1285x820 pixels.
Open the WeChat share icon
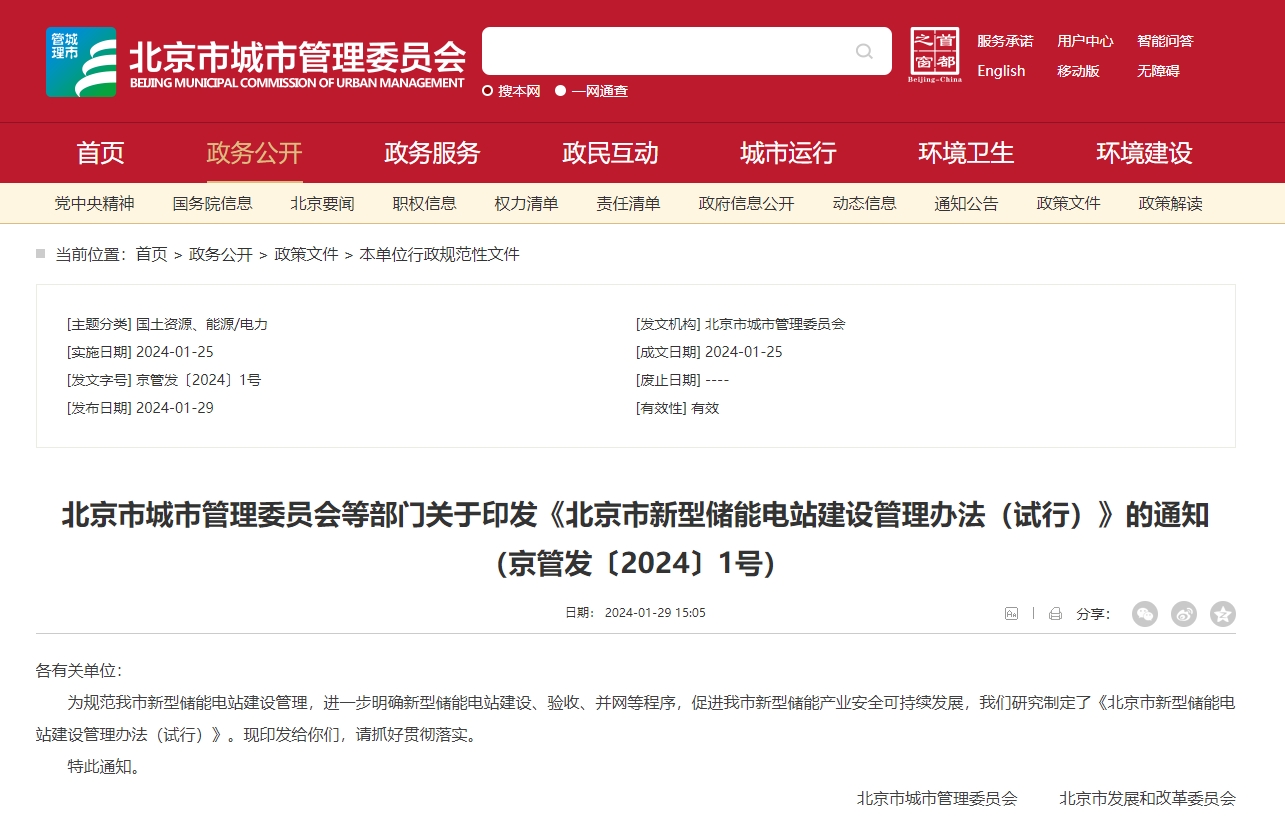(x=1144, y=614)
